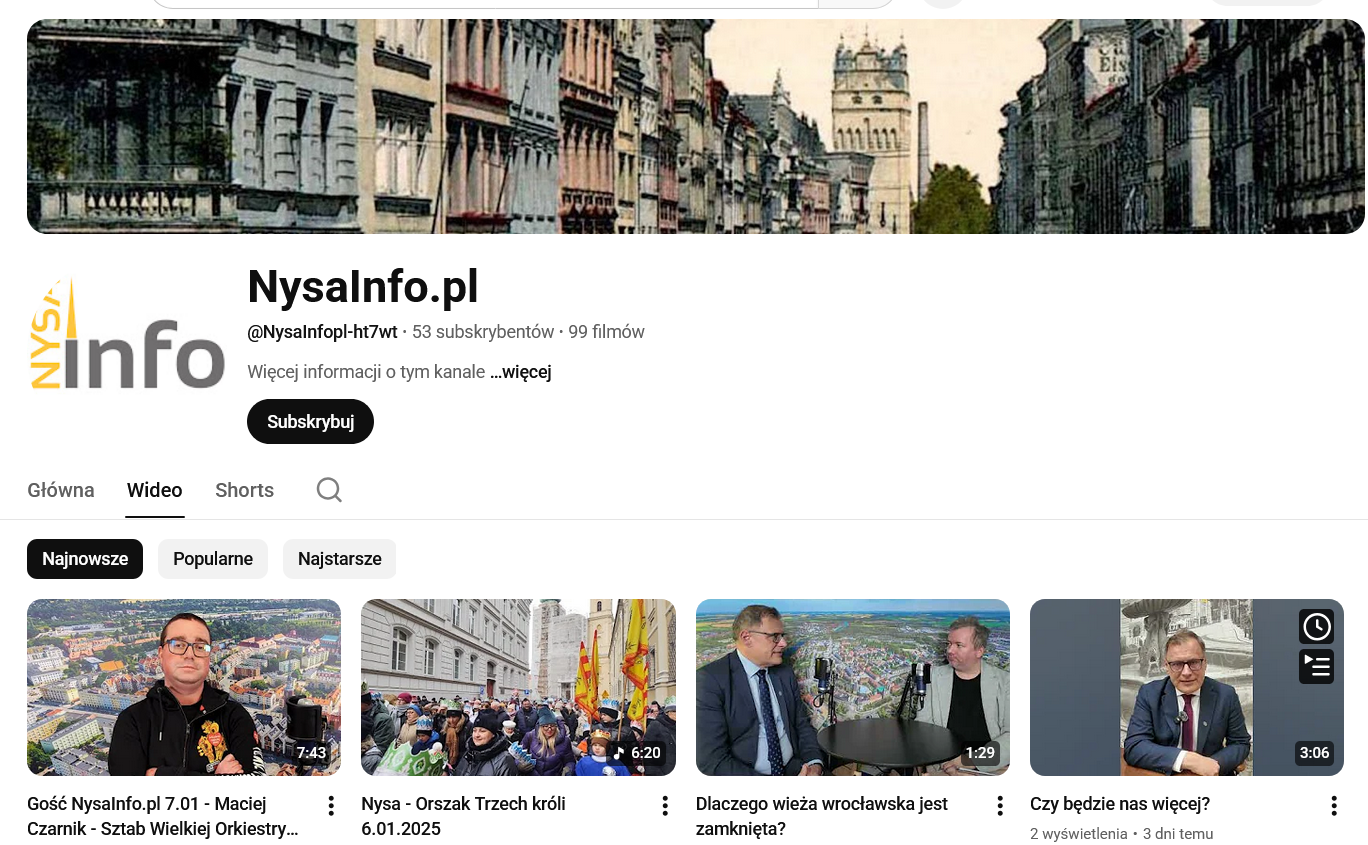1368x845 pixels.
Task: Select the Najnowsze sort filter
Action: point(85,559)
